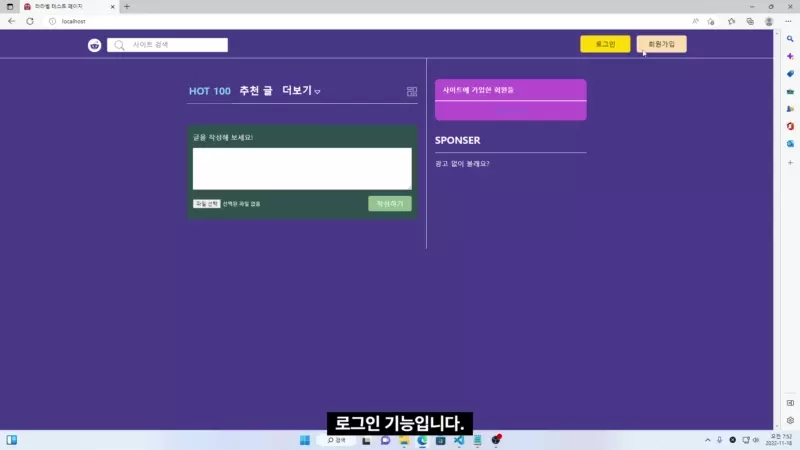Add a sidebar app with plus icon

pyautogui.click(x=790, y=163)
